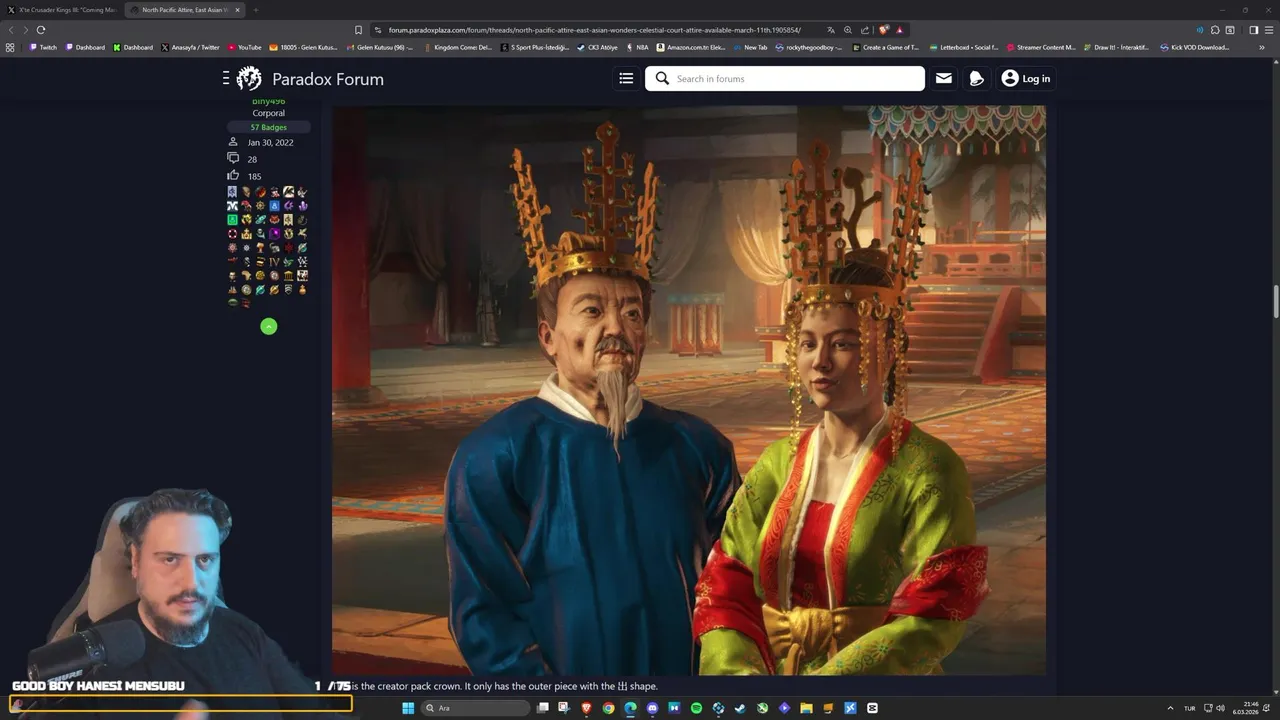This screenshot has height=720, width=1280.
Task: Open the CK3 Atölye bookmark
Action: pos(597,47)
